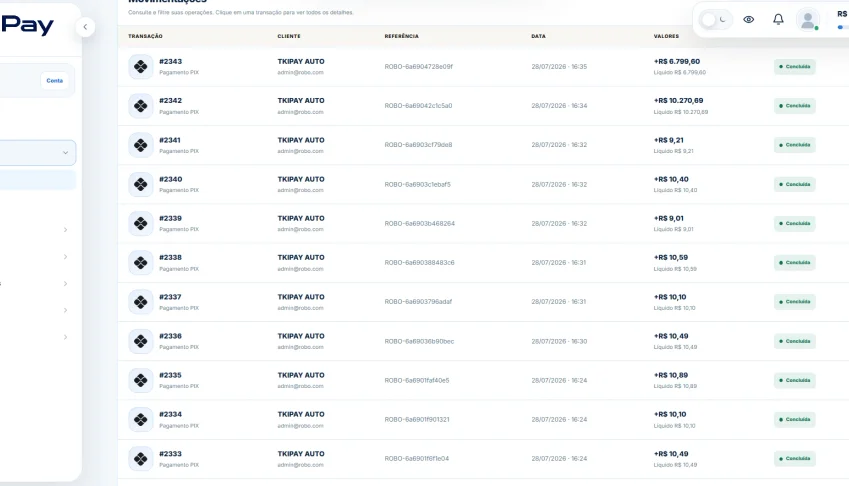The image size is (849, 486).
Task: Click PIX icon of transaction #2341
Action: [141, 145]
